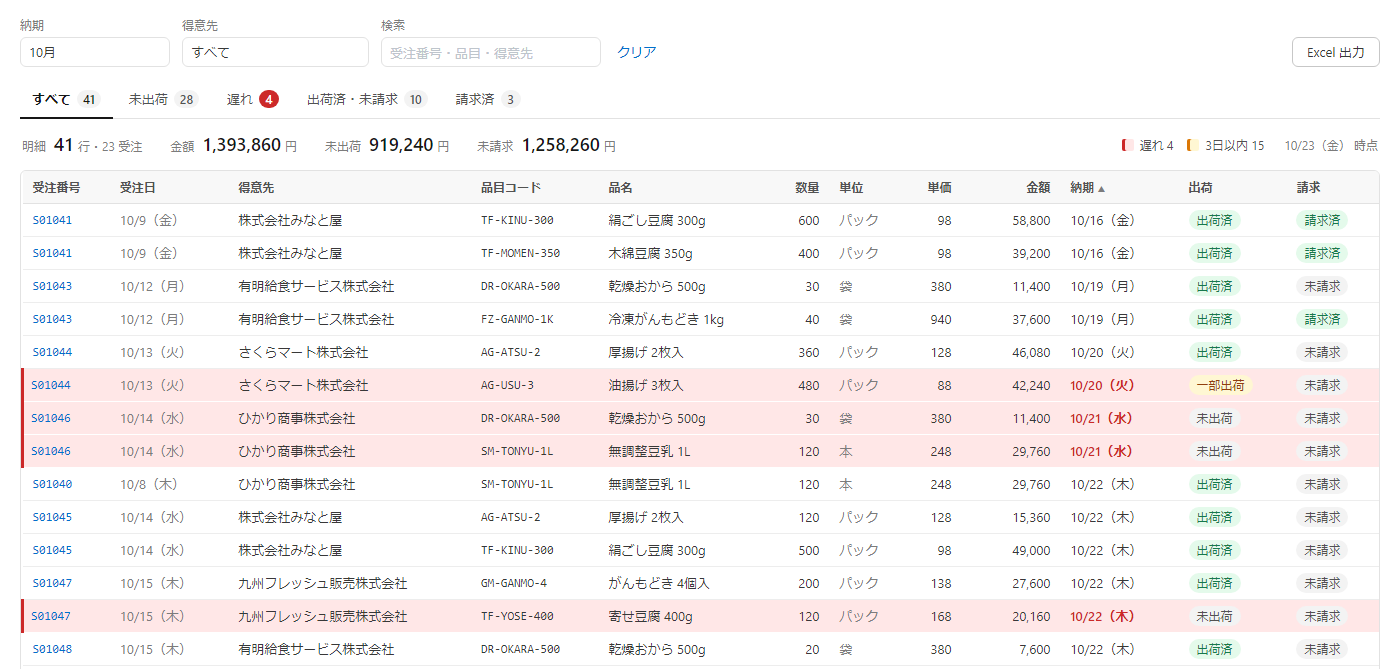
Task: Click item code TF-MOMEN-350
Action: pos(520,253)
